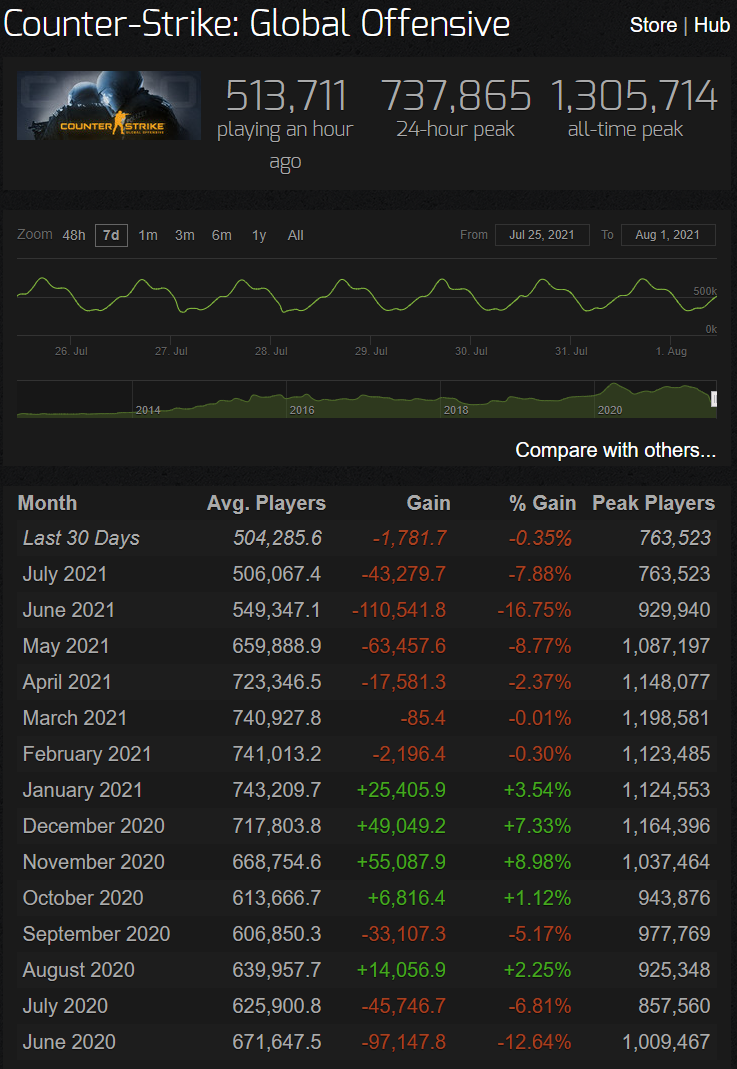The width and height of the screenshot is (737, 1069).
Task: Grab the navigator range handle at right edge
Action: pos(714,399)
